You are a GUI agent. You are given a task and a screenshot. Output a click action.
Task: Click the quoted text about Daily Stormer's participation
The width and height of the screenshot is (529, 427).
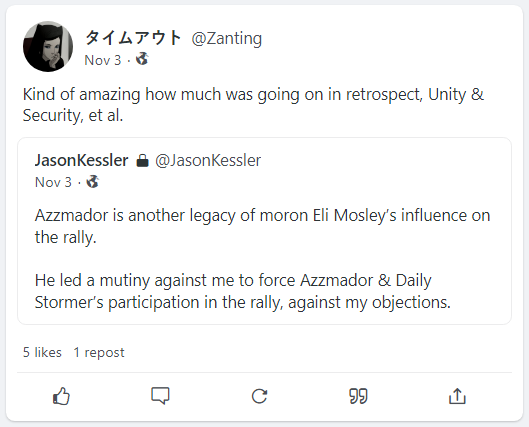[x=243, y=291]
